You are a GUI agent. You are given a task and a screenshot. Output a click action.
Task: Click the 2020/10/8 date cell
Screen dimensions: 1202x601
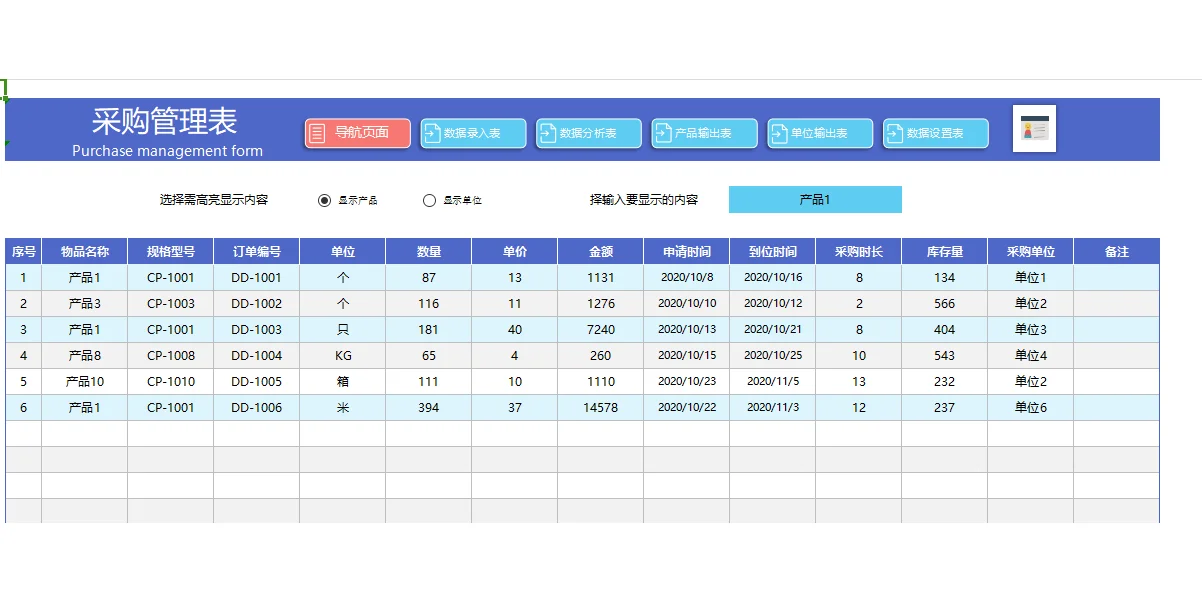(x=686, y=277)
